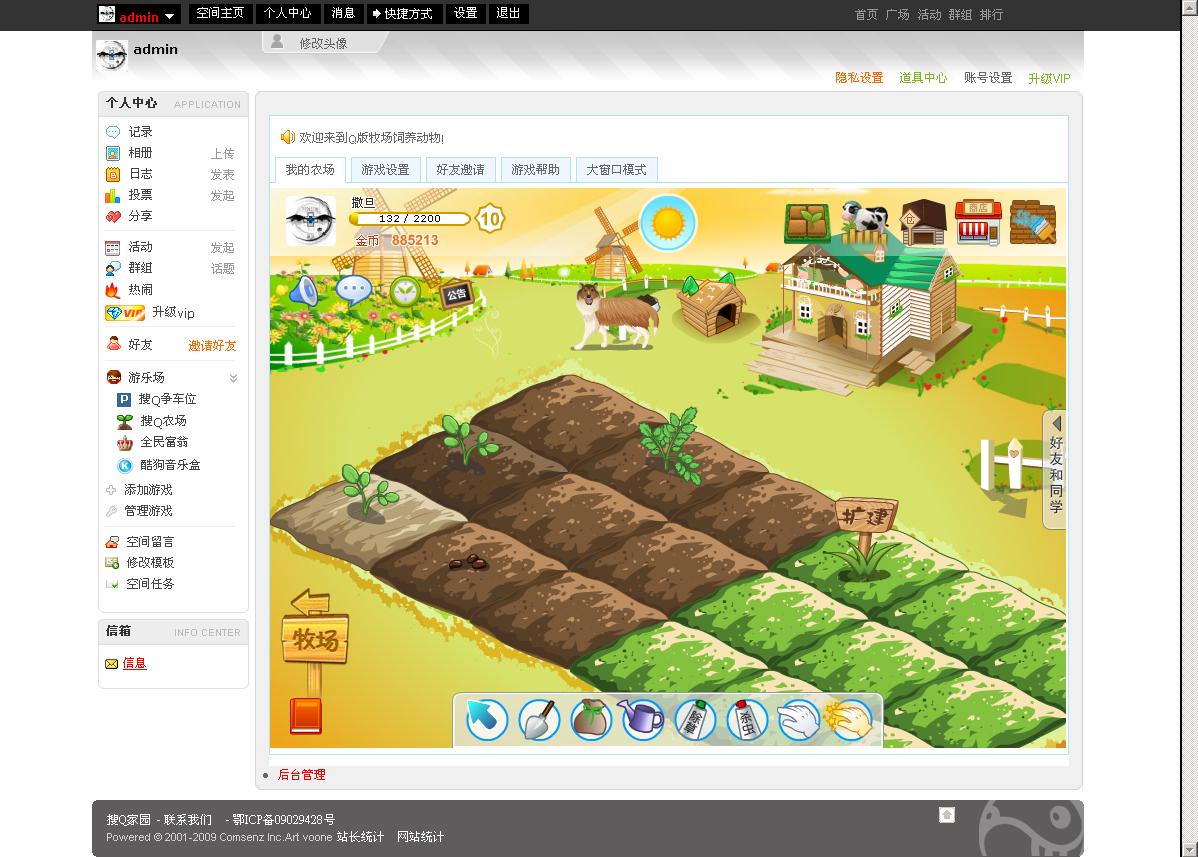This screenshot has height=857, width=1198.
Task: Open the admin dropdown arrow
Action: pos(170,16)
